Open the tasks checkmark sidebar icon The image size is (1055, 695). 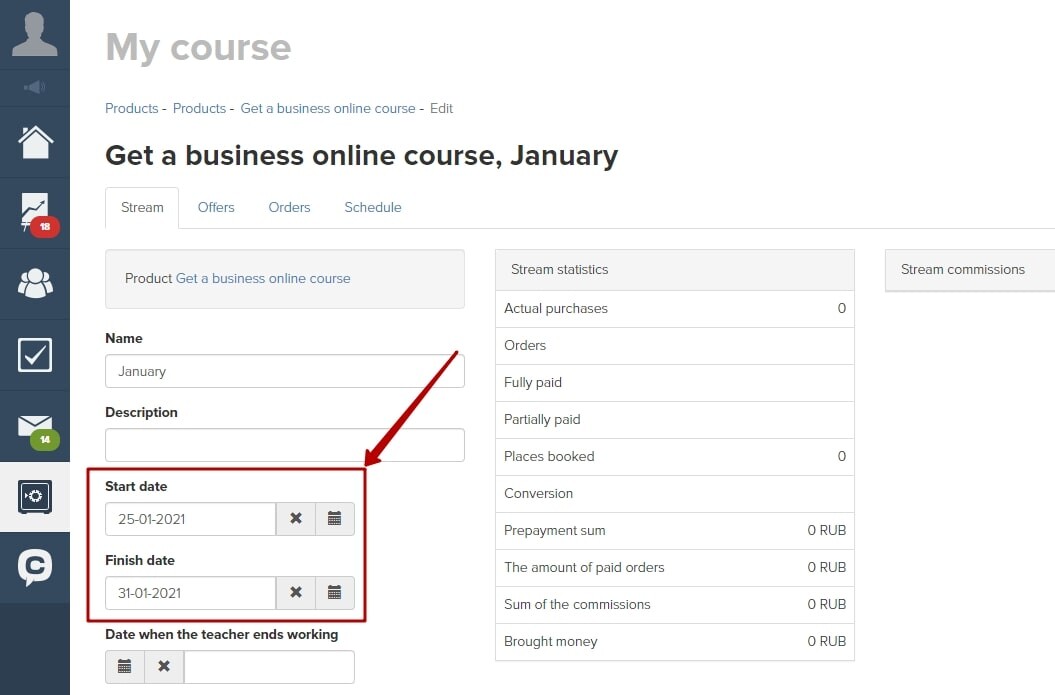click(35, 355)
